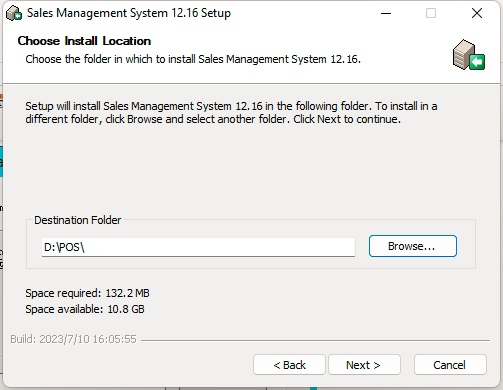Click the Setup will install instruction paragraph
The height and width of the screenshot is (390, 503).
(231, 113)
